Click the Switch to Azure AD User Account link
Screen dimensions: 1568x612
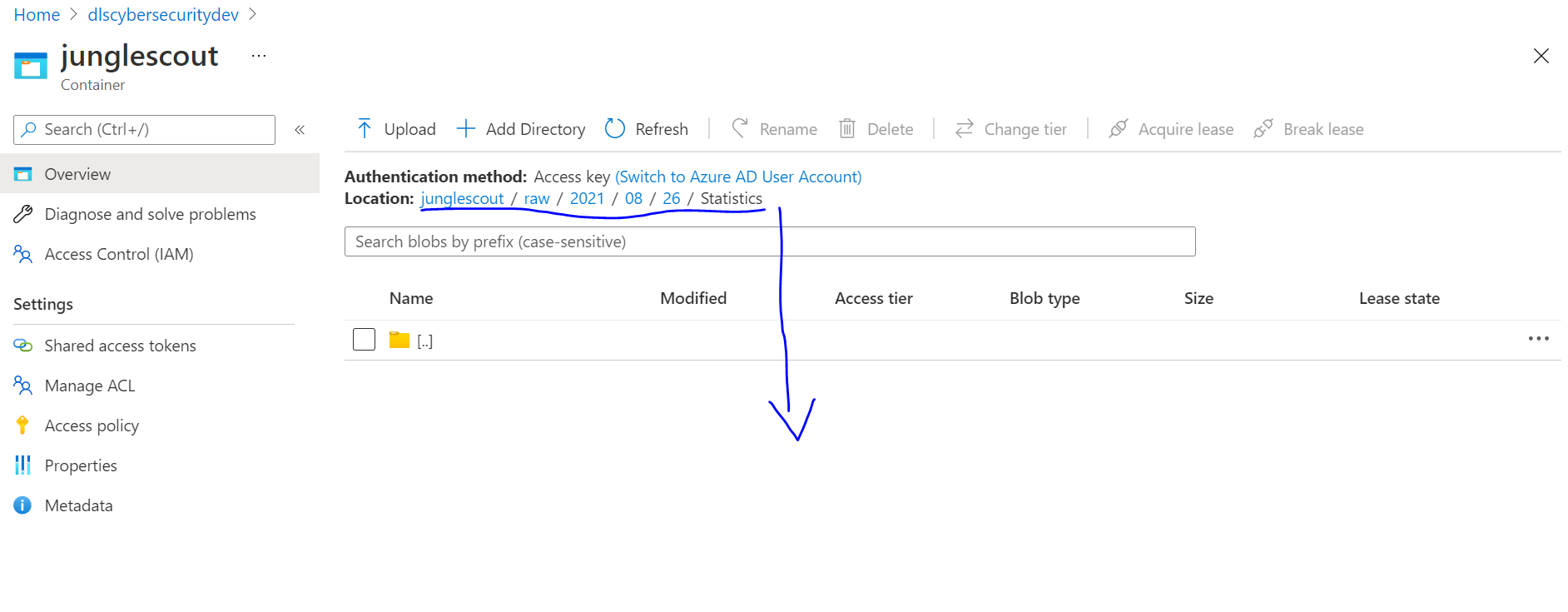[x=738, y=176]
